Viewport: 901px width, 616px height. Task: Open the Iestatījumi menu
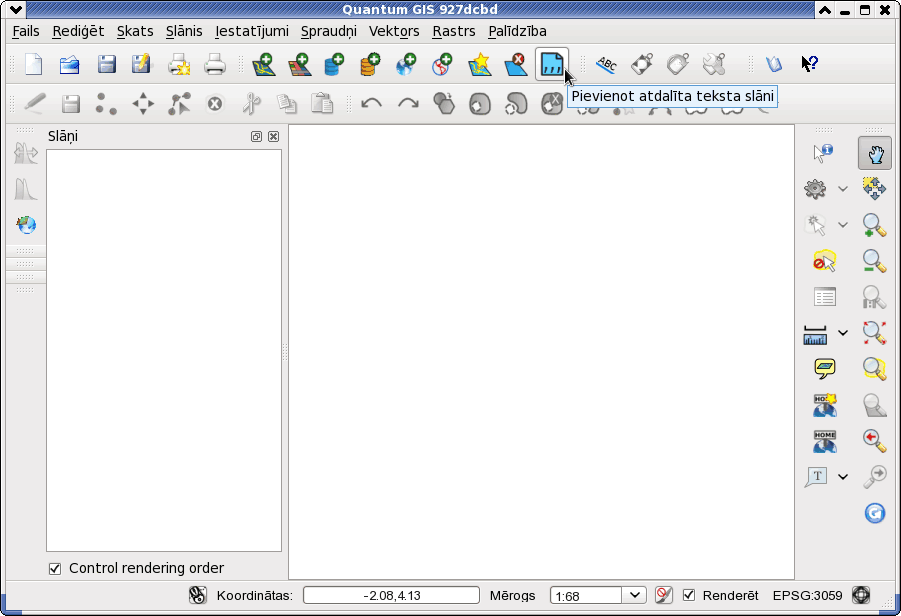pyautogui.click(x=252, y=31)
